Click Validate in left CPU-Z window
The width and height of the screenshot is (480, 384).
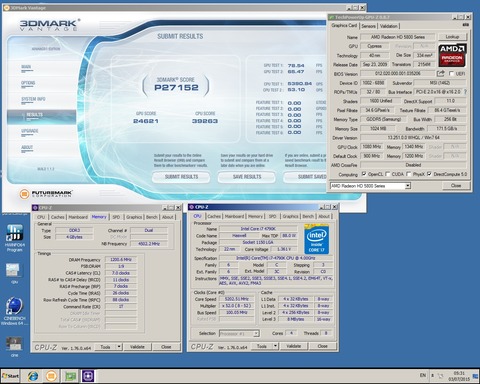pos(137,347)
